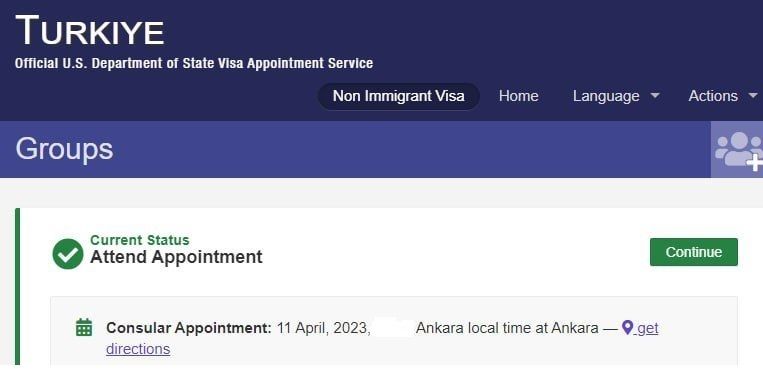Open the Language menu

616,96
